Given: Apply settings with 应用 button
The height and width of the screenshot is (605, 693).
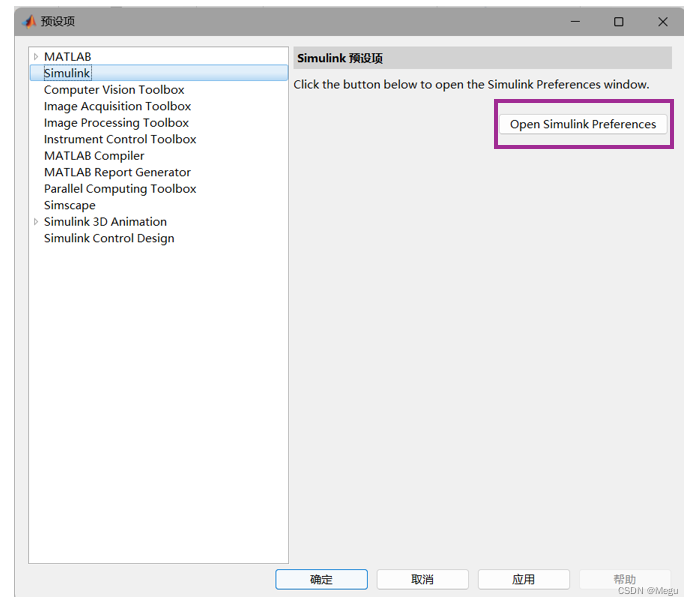Looking at the screenshot, I should pyautogui.click(x=524, y=579).
